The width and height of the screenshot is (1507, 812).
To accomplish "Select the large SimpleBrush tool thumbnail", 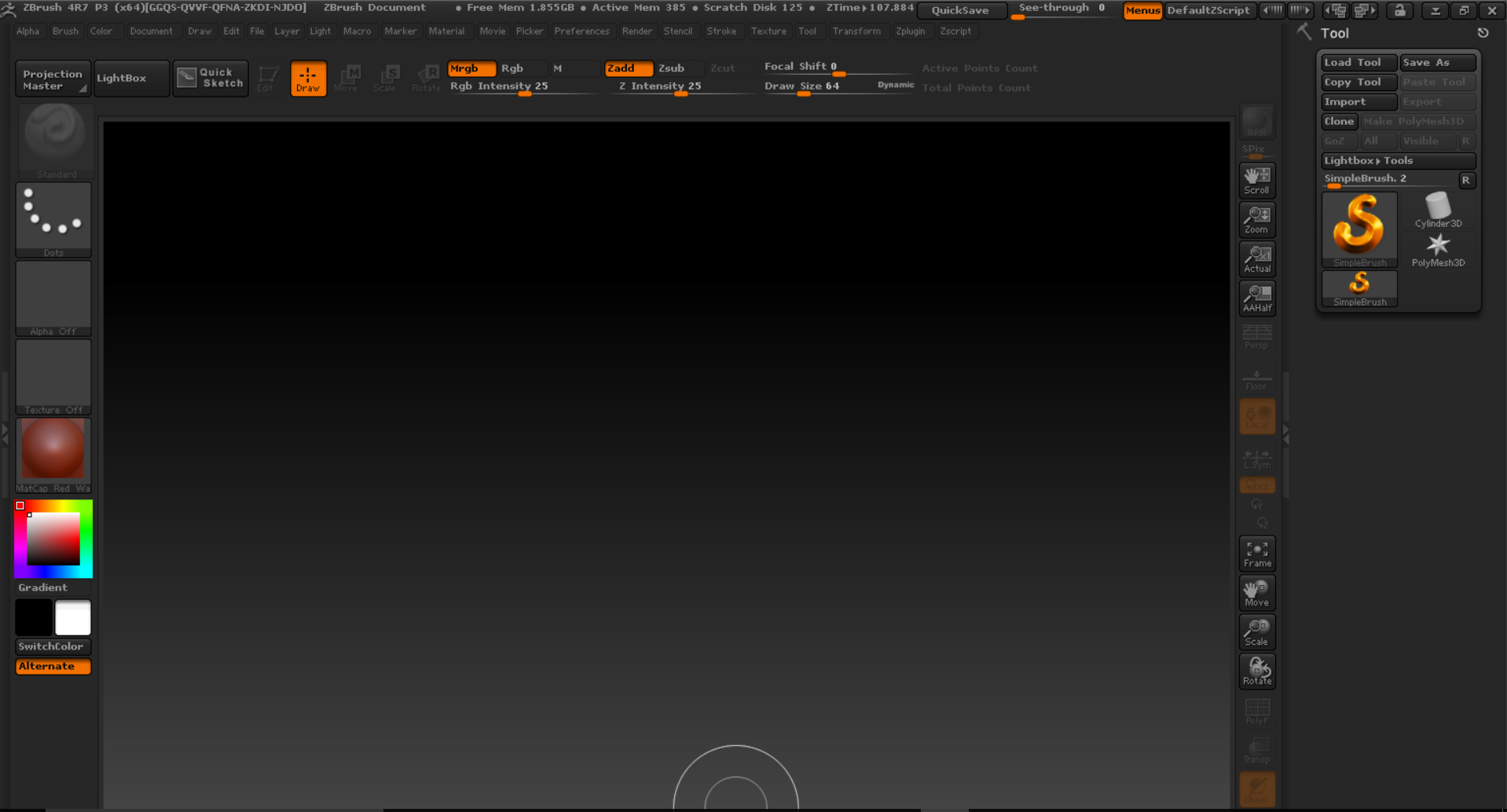I will point(1359,230).
